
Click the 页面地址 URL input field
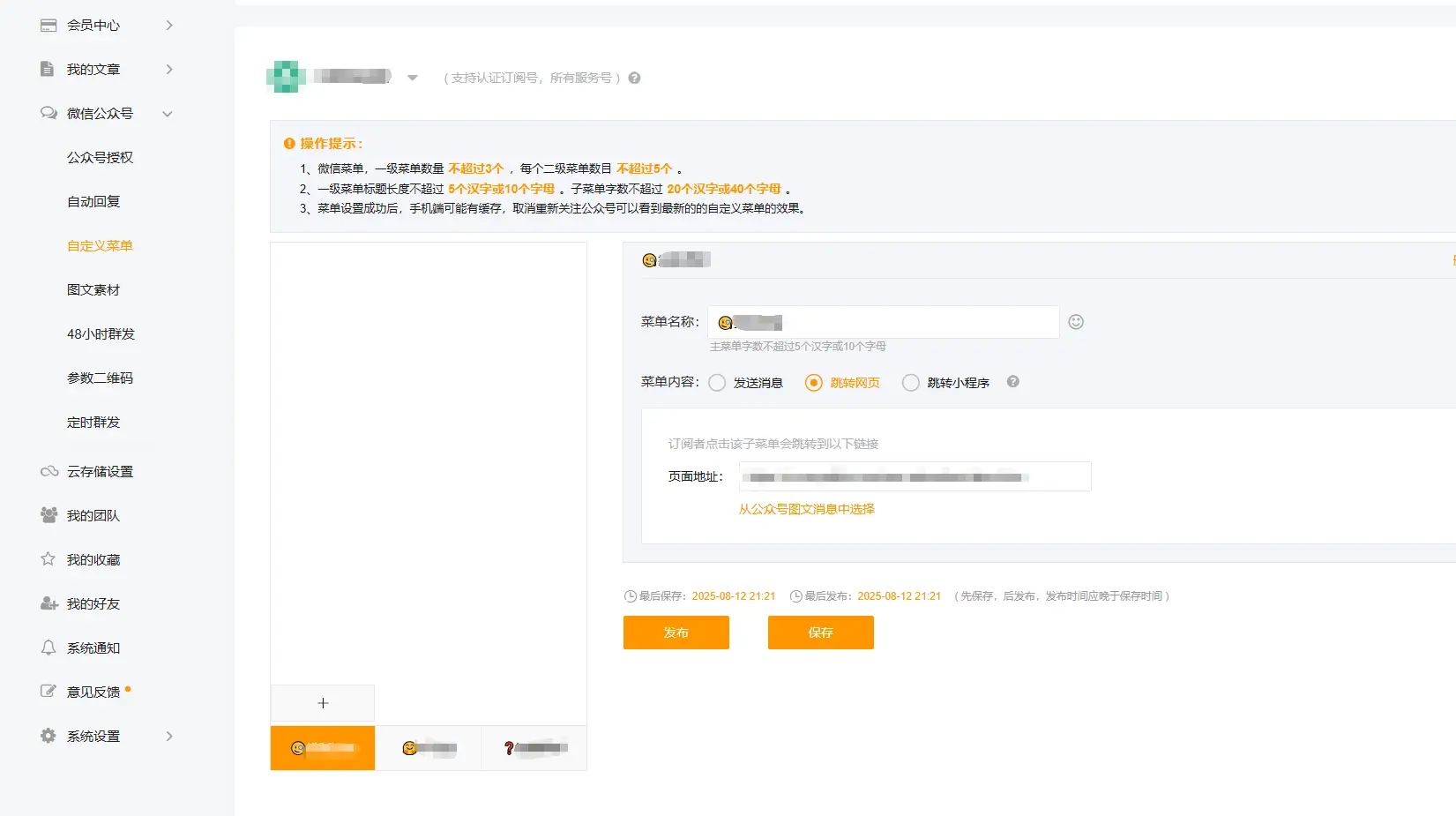914,476
